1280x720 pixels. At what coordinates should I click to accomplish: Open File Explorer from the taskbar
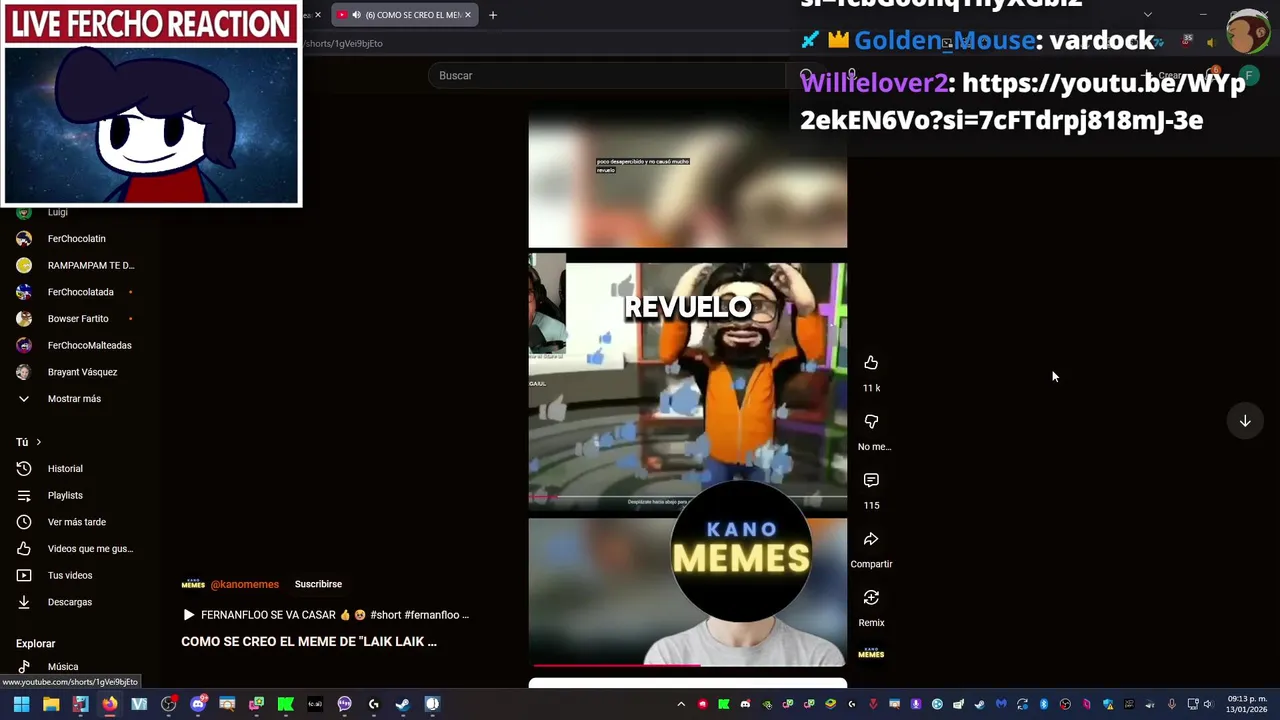point(51,704)
